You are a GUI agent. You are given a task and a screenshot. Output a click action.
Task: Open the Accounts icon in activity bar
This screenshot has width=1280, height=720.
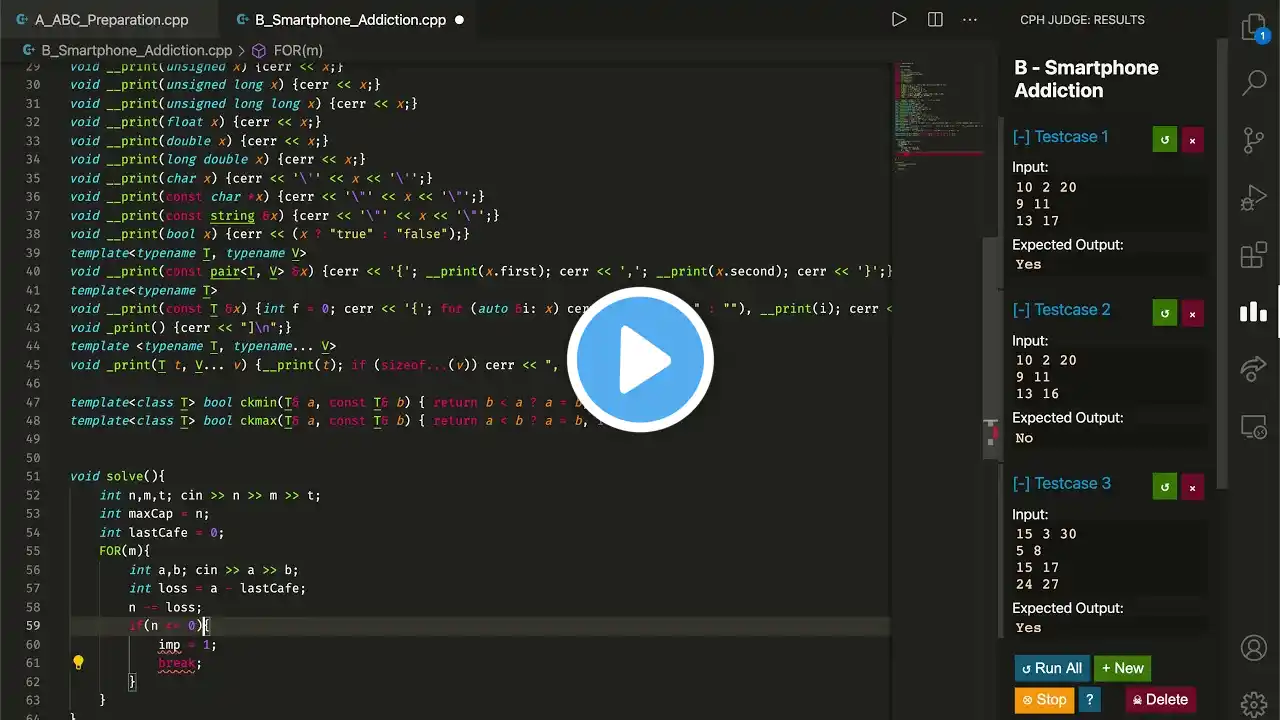pyautogui.click(x=1253, y=648)
